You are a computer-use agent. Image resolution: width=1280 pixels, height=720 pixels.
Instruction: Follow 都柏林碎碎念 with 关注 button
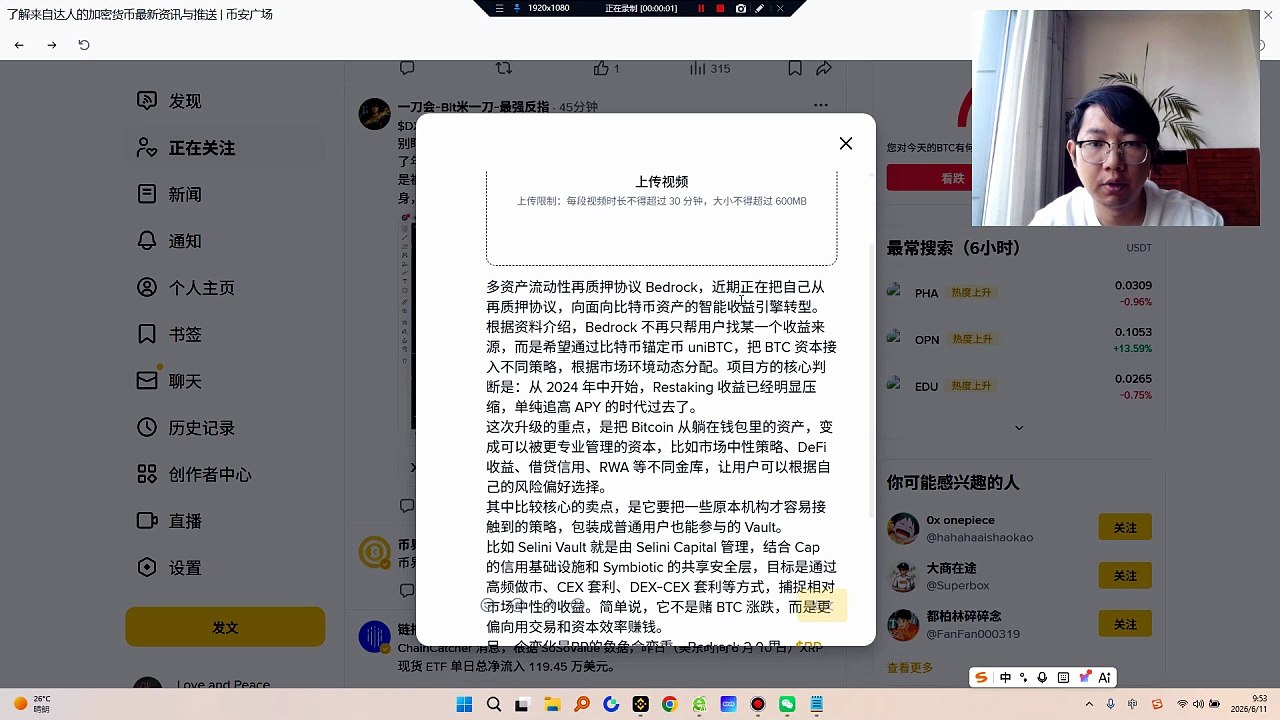(x=1125, y=624)
